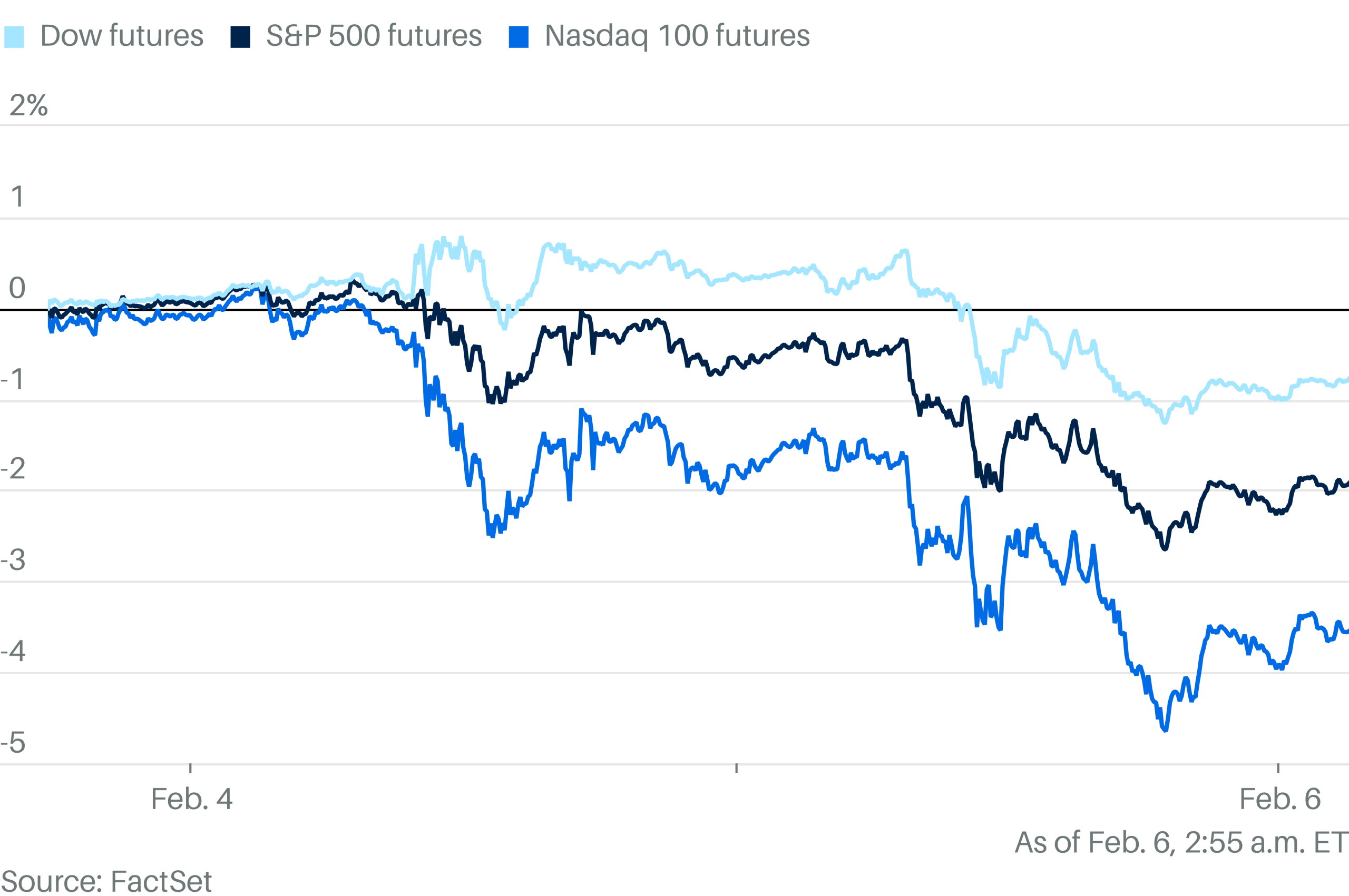Viewport: 1349px width, 896px height.
Task: Click the tick mark above Feb. 4
Action: pyautogui.click(x=190, y=768)
